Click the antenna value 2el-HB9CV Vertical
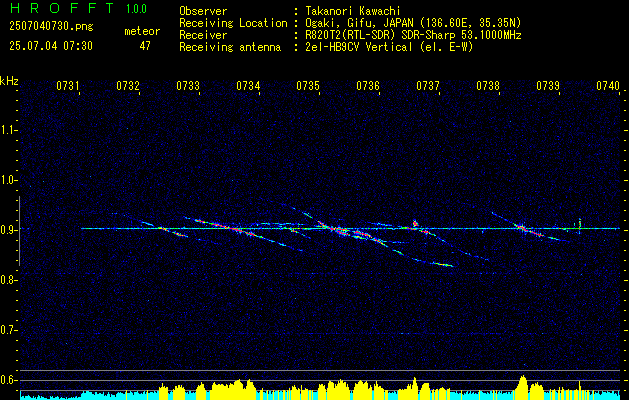The height and width of the screenshot is (400, 629). pos(359,47)
